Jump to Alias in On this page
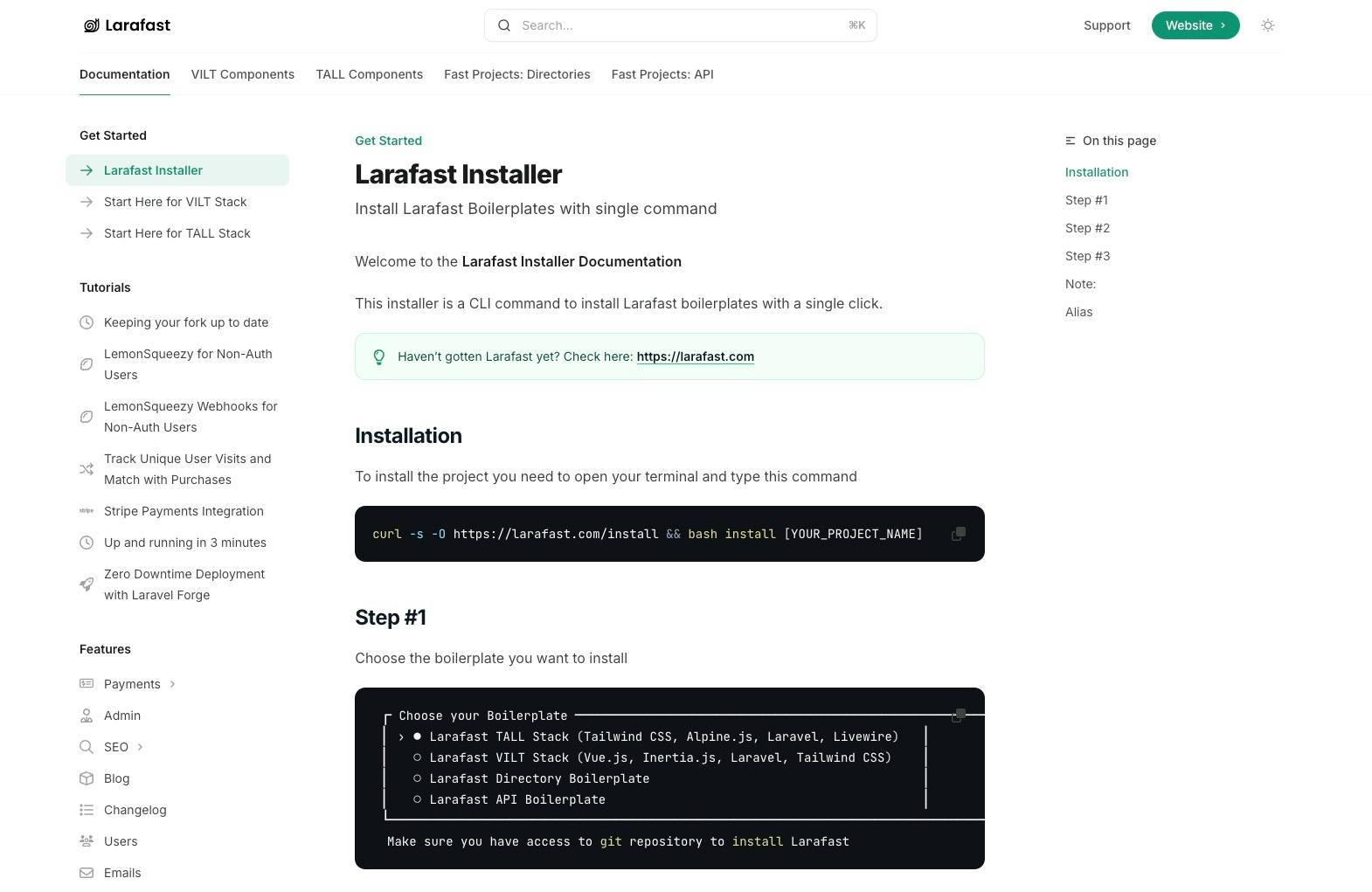This screenshot has height=892, width=1372. (x=1078, y=312)
